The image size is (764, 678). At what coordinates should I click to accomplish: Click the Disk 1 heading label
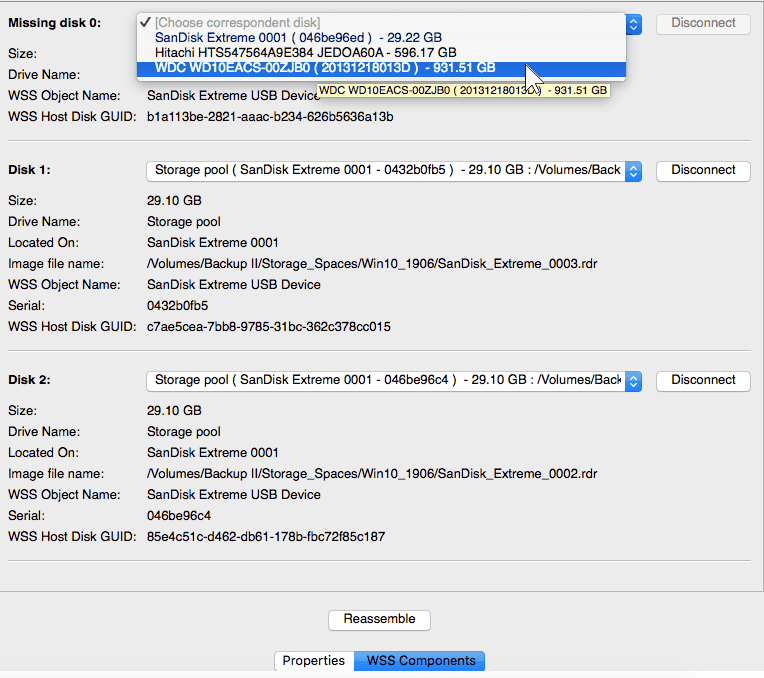click(x=29, y=170)
